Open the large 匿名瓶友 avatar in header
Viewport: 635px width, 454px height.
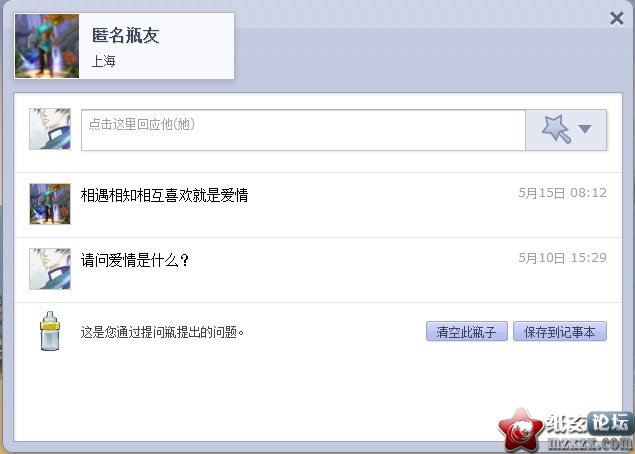pyautogui.click(x=47, y=46)
